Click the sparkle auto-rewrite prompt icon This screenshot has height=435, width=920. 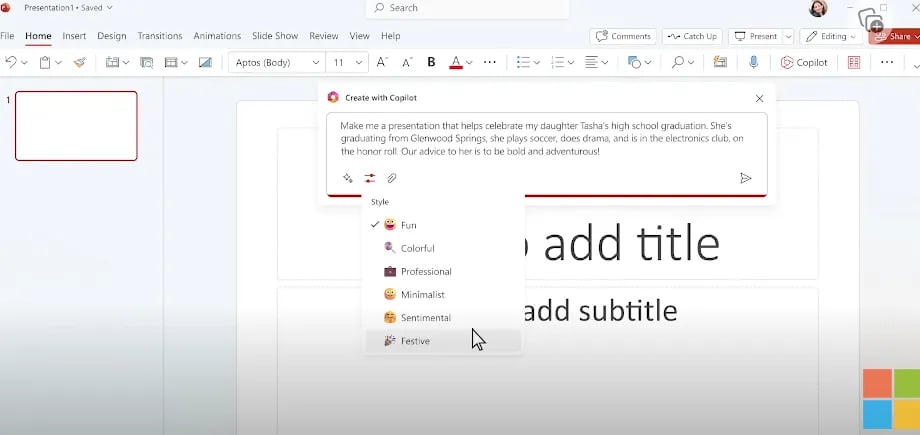point(347,178)
